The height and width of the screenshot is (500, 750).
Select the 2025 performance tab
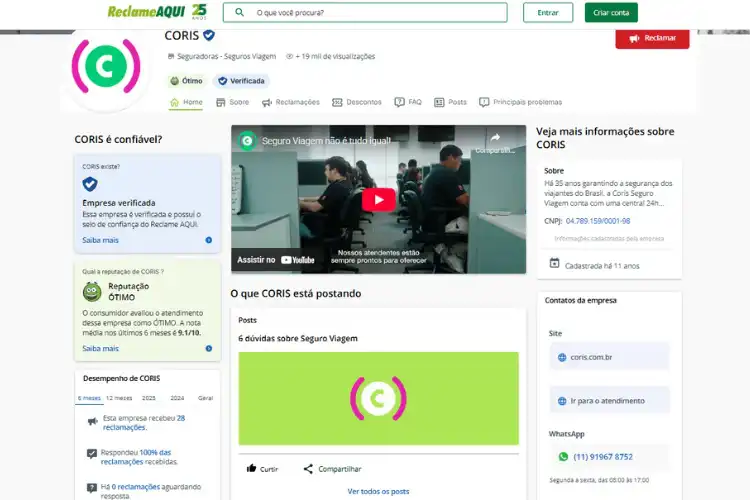[149, 398]
